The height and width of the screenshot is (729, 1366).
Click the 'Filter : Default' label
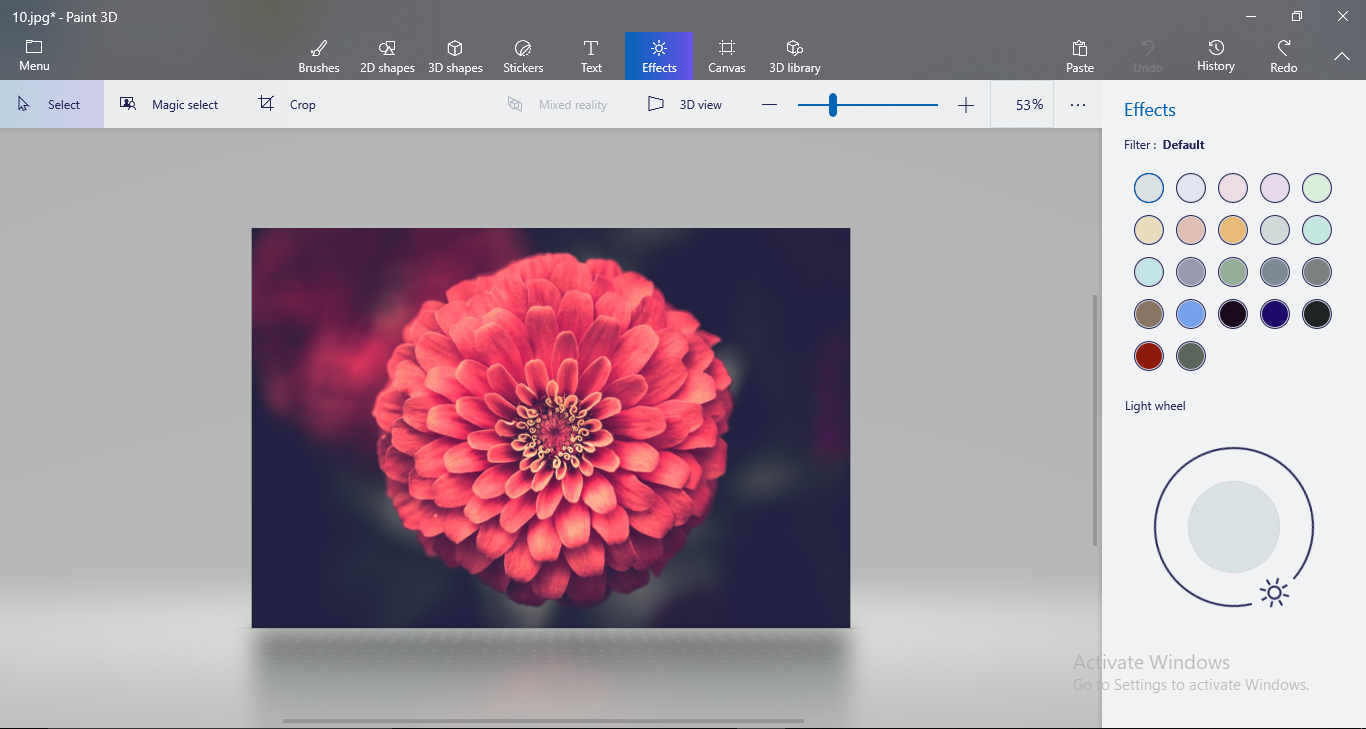(x=1164, y=145)
